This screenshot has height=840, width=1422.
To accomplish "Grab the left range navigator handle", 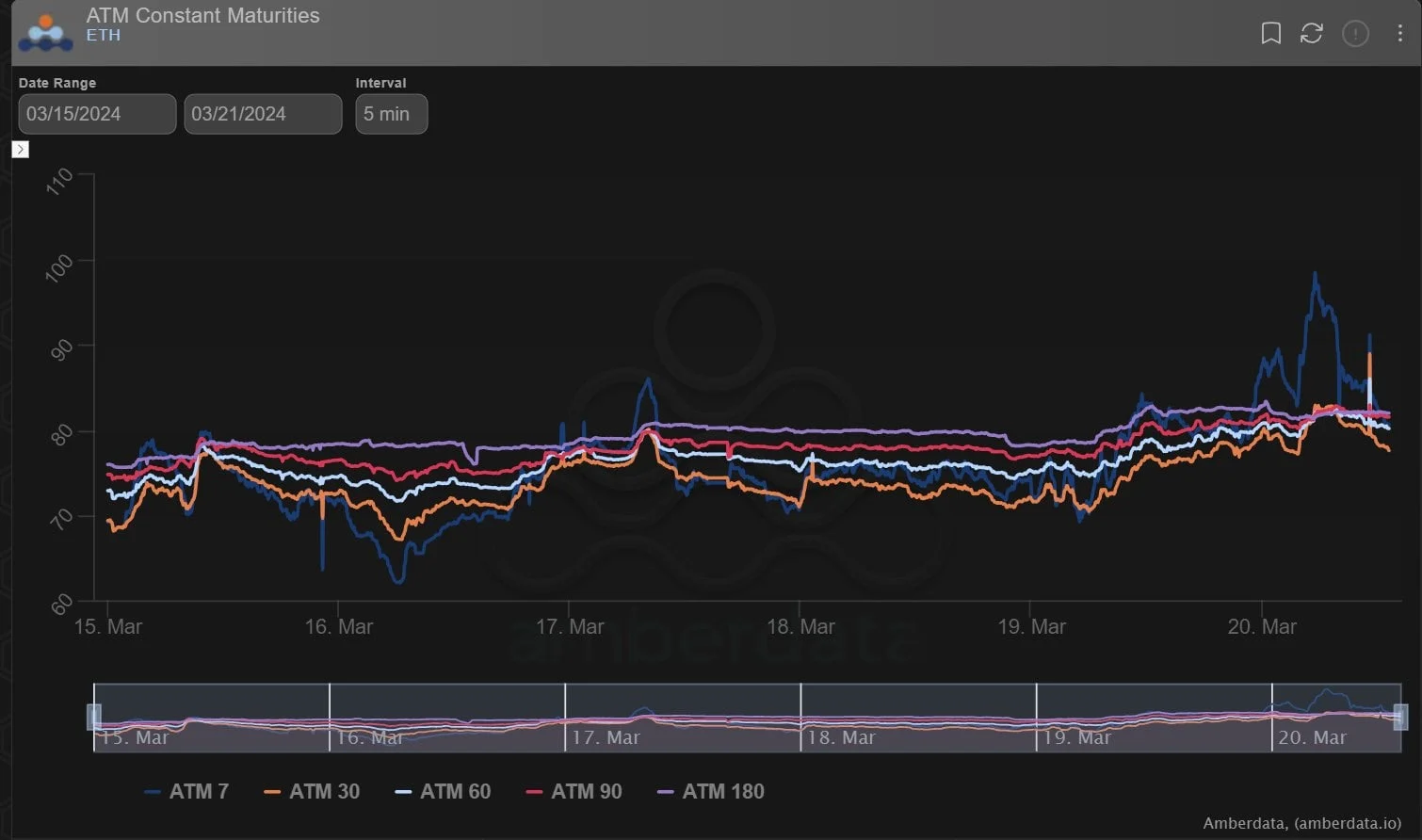I will [x=94, y=717].
